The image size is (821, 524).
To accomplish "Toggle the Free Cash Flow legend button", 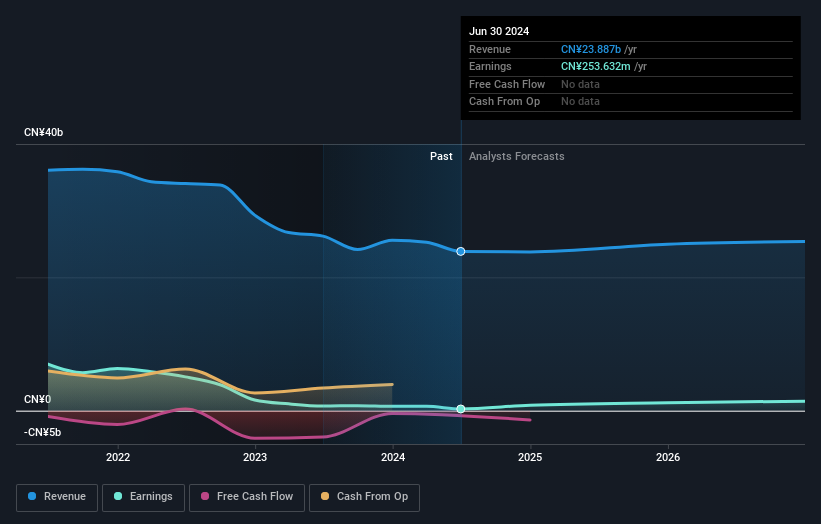I will (x=247, y=497).
